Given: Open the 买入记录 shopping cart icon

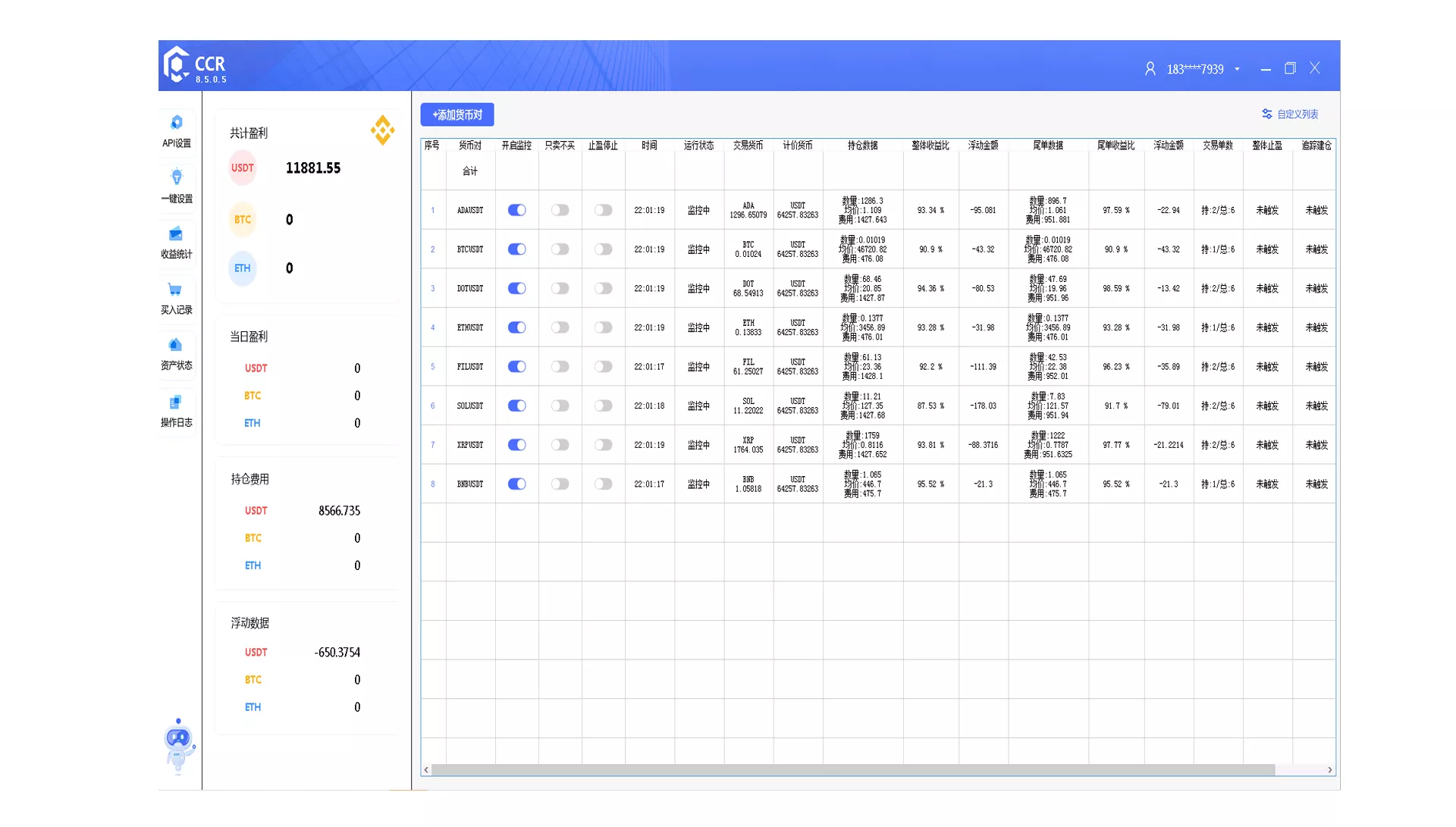Looking at the screenshot, I should coord(176,290).
